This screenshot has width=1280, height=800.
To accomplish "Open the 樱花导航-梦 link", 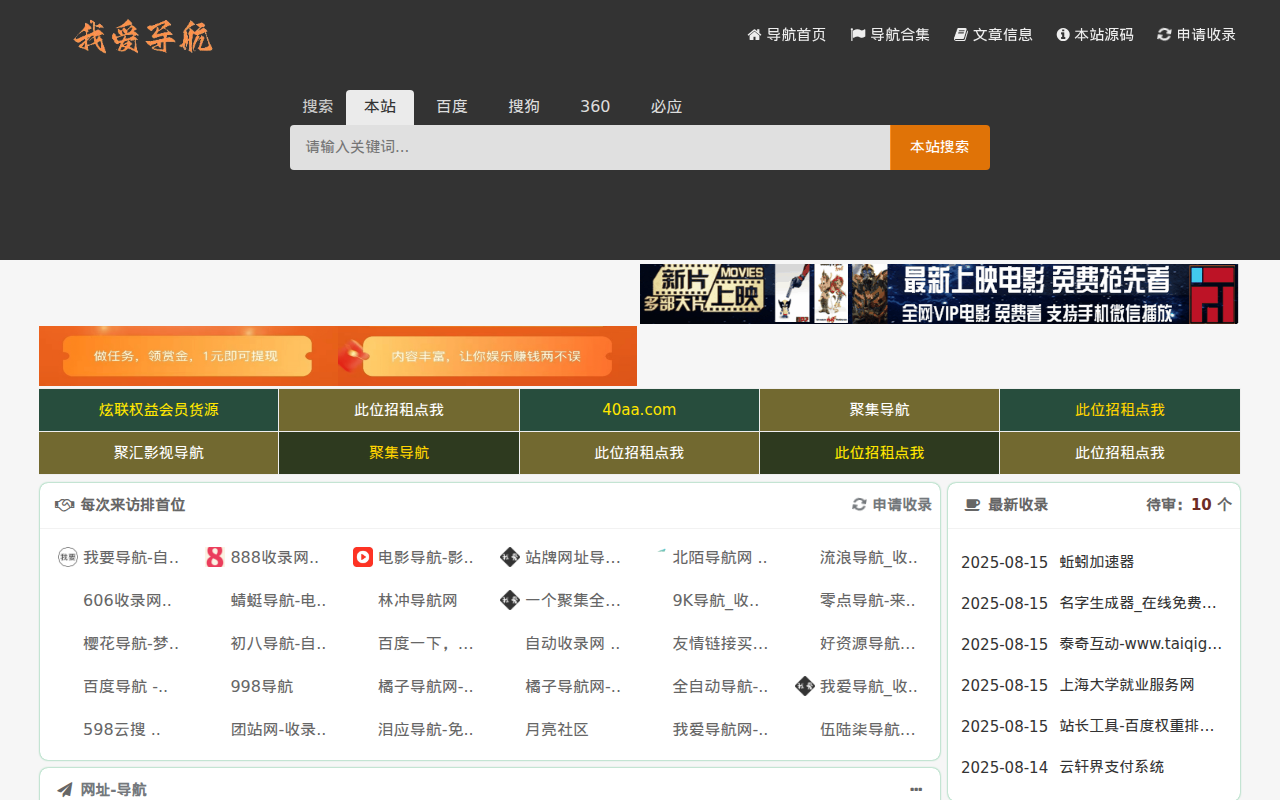I will pyautogui.click(x=132, y=643).
